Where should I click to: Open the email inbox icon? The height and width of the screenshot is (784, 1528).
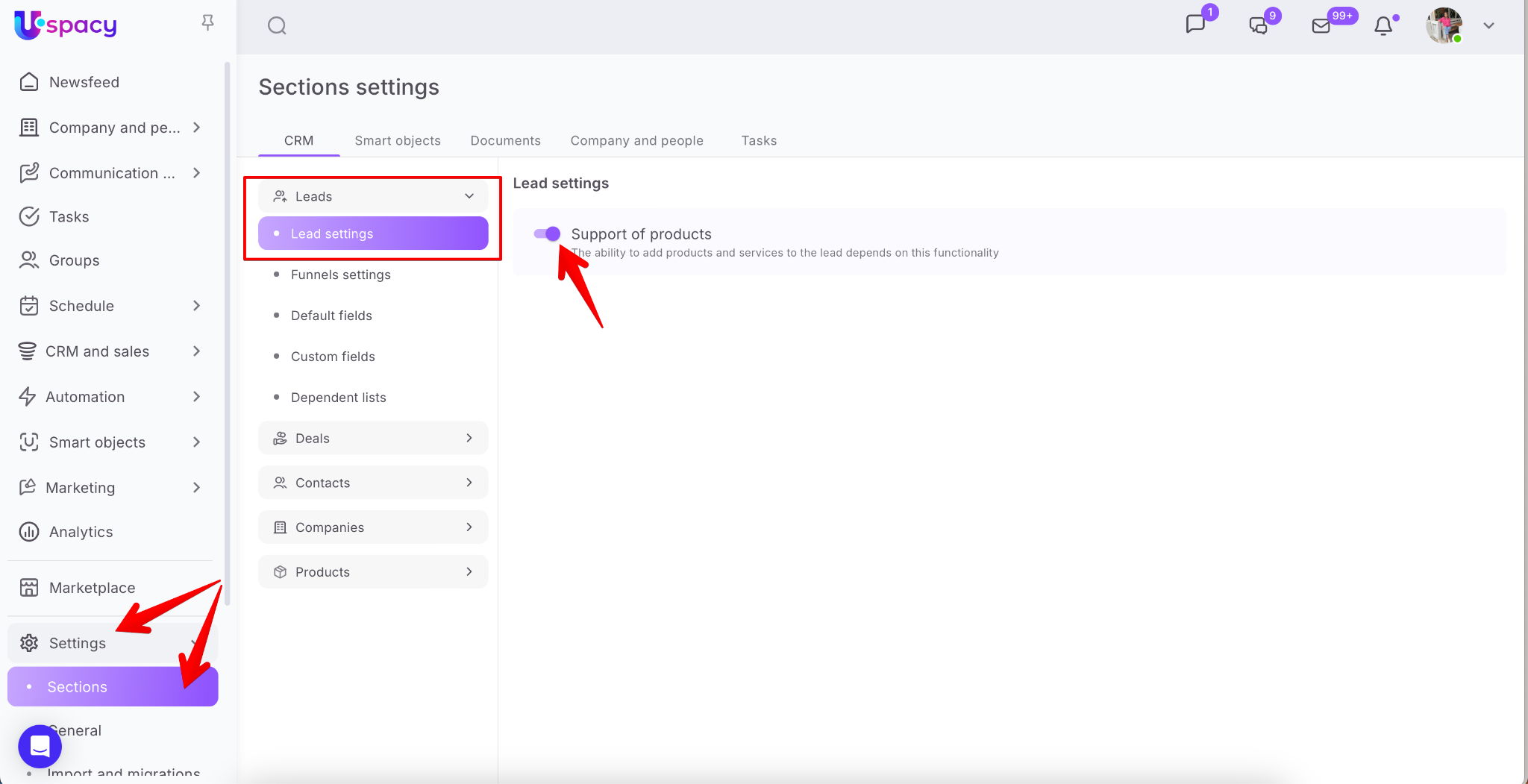tap(1321, 26)
